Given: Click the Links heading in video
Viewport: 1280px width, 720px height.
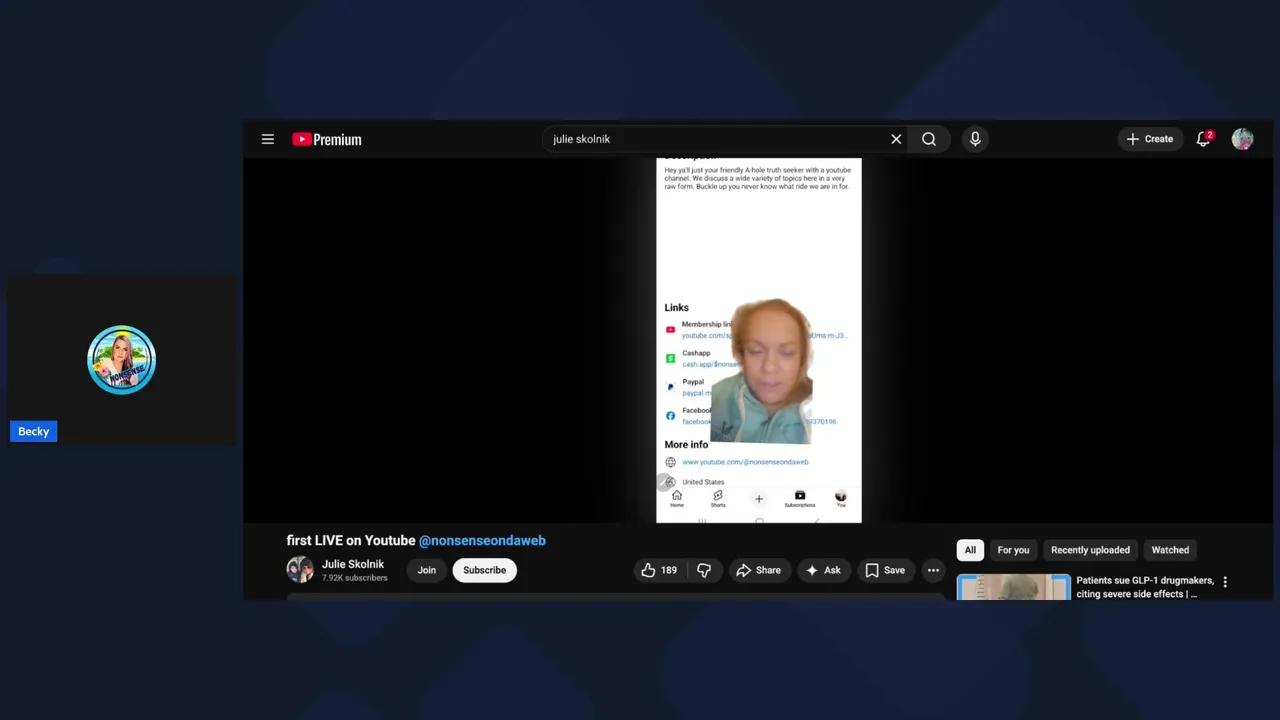Looking at the screenshot, I should [x=677, y=307].
